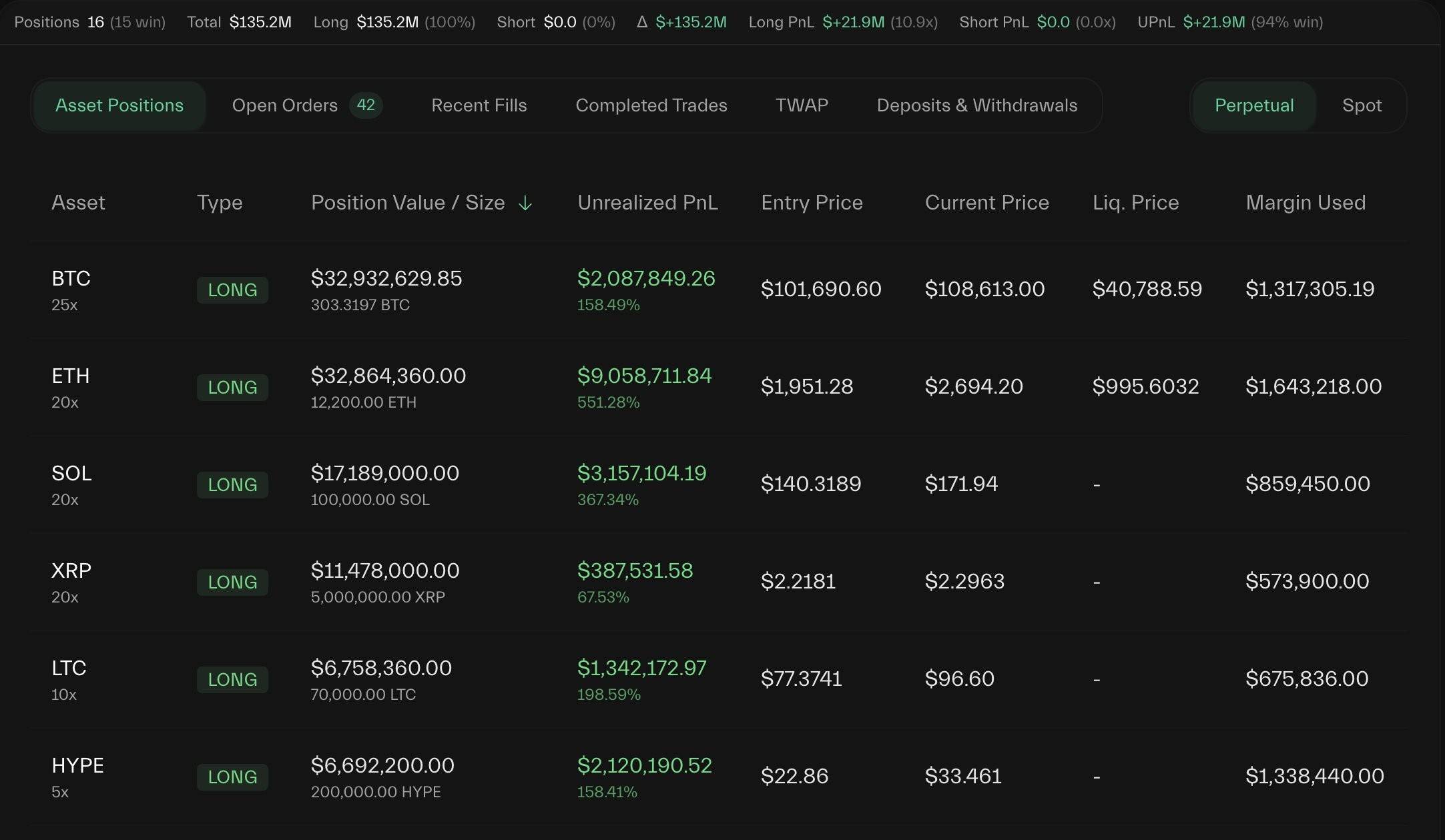Click XRP current price $2.2963
1445x840 pixels.
pos(964,581)
